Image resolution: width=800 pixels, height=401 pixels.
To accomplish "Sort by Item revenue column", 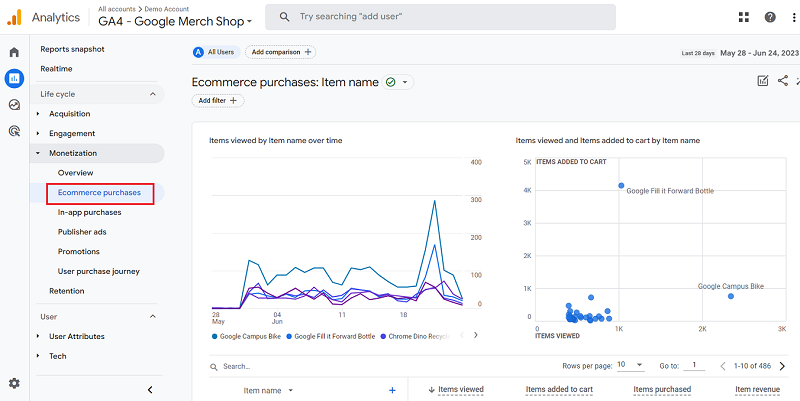I will [x=758, y=390].
